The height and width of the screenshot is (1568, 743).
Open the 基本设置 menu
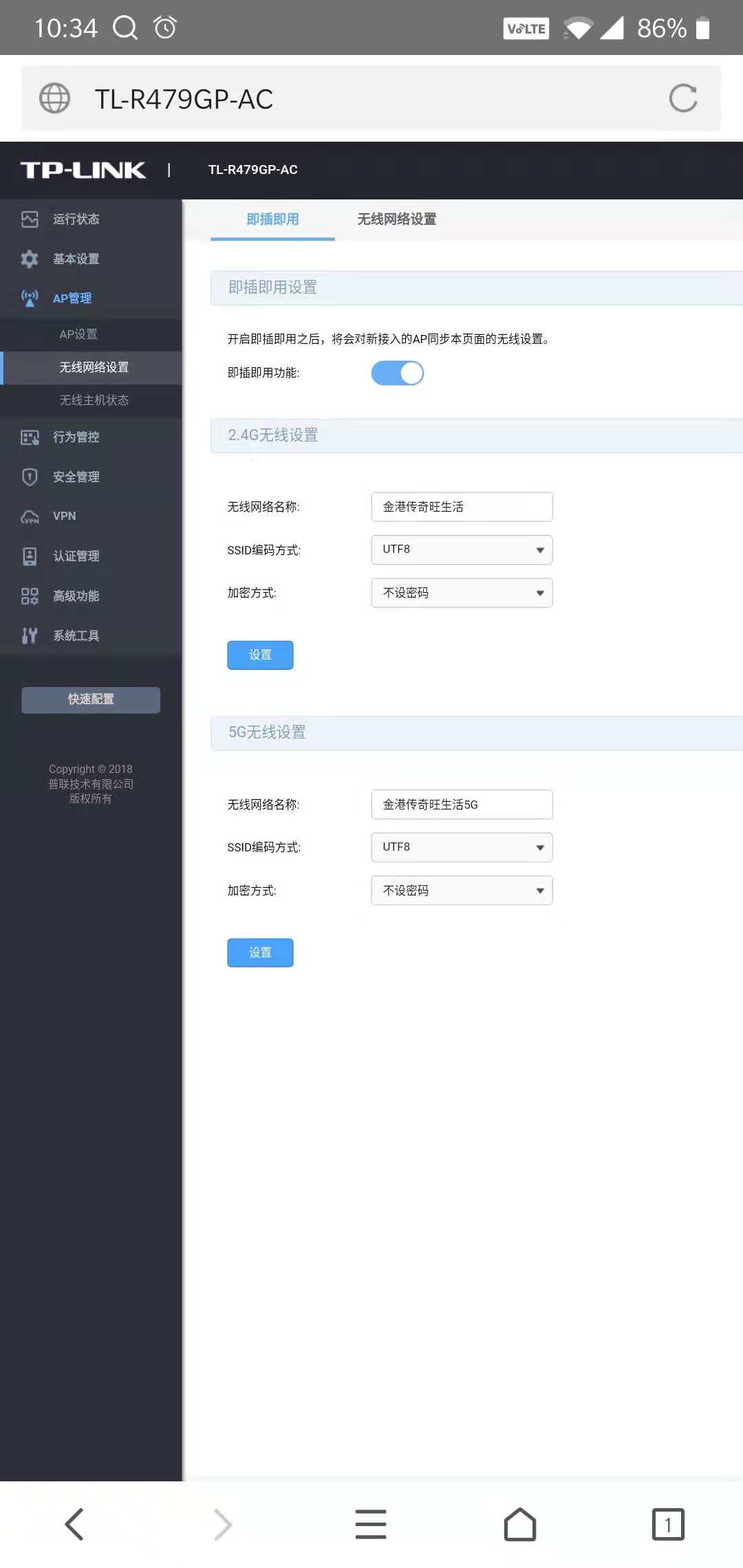coord(91,259)
